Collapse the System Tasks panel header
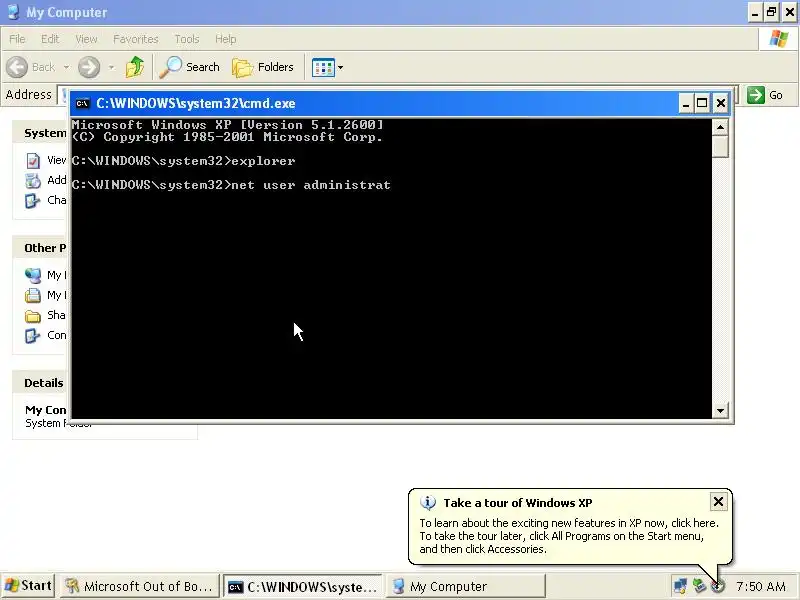 click(41, 133)
